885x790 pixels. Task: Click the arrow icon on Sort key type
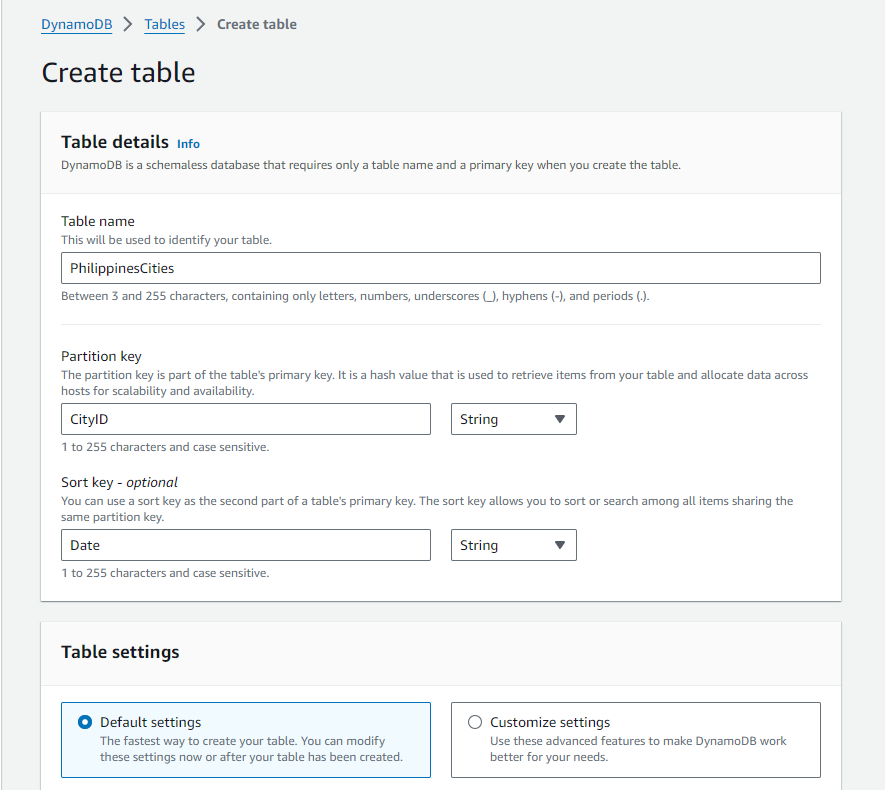(x=559, y=545)
